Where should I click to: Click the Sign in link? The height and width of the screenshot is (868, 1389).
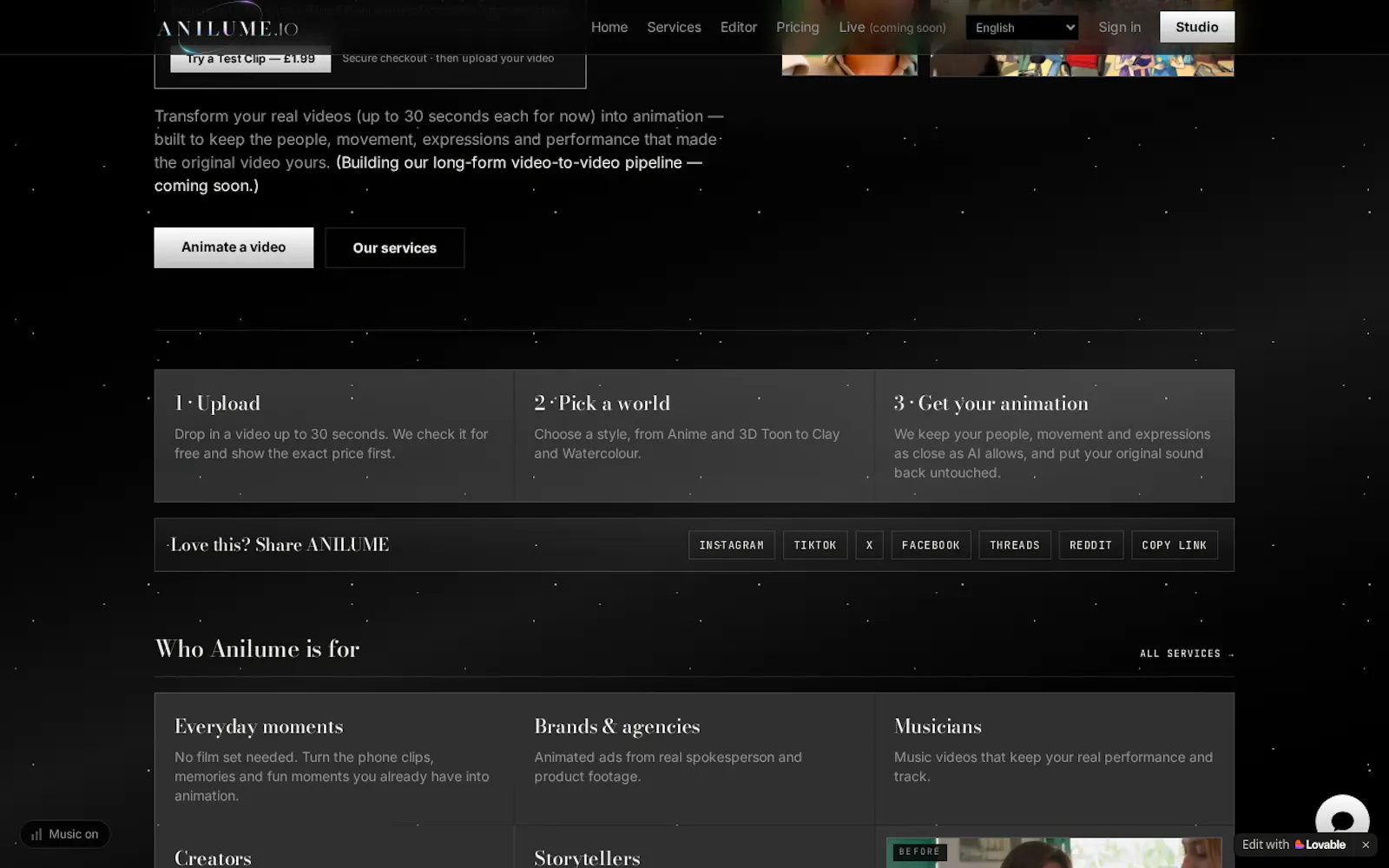[x=1120, y=27]
